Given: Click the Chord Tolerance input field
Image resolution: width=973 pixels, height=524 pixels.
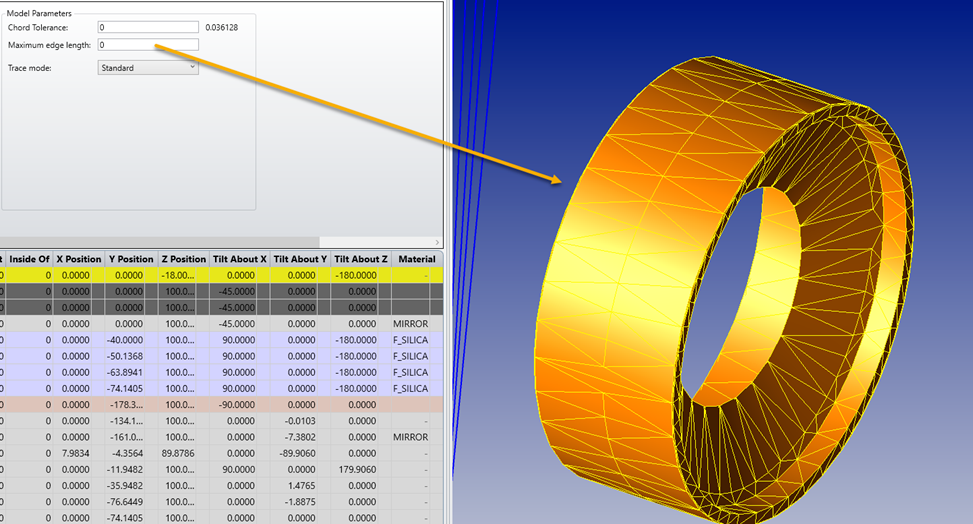Looking at the screenshot, I should tap(148, 27).
